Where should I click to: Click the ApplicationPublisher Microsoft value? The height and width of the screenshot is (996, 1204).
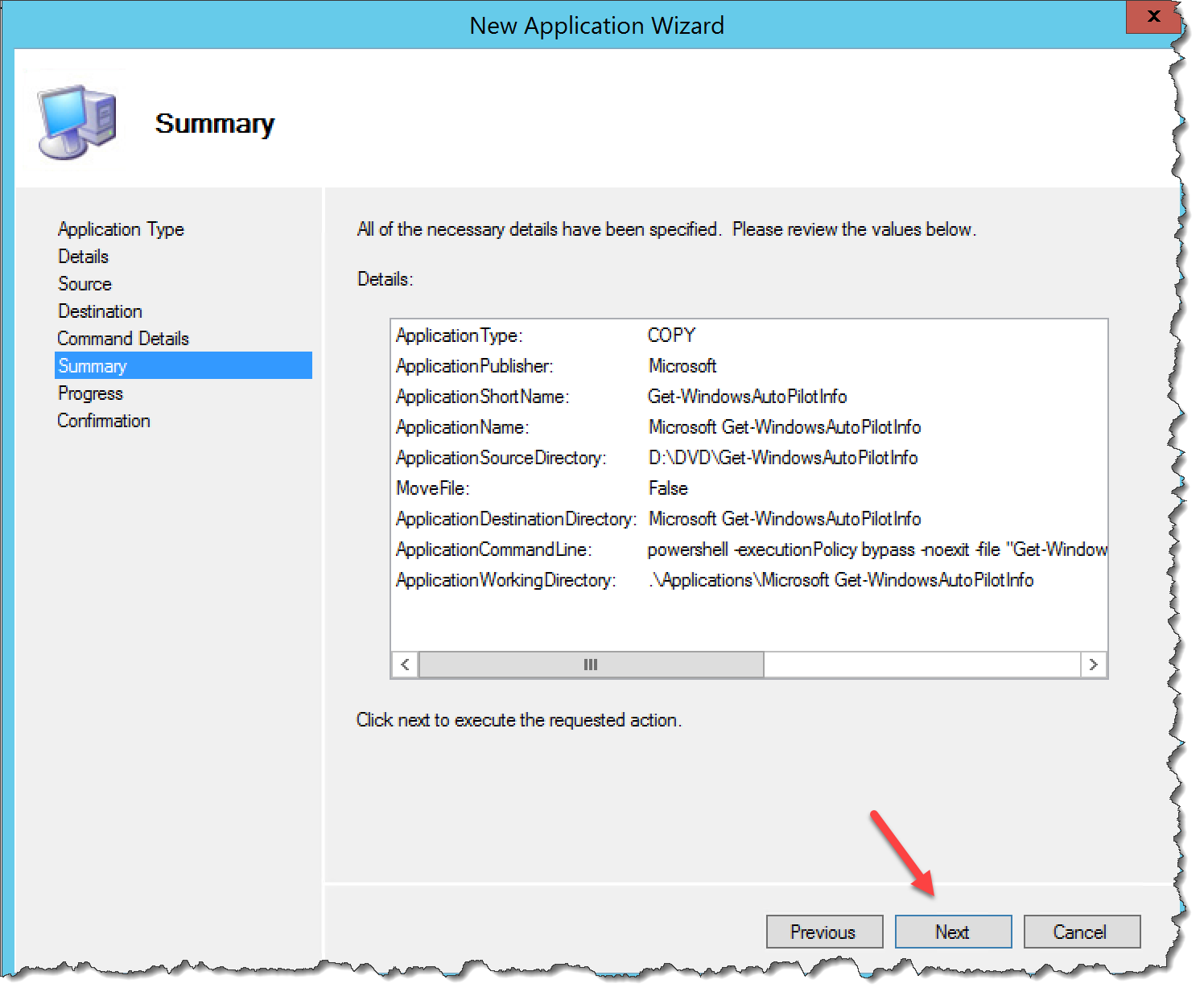pos(682,366)
